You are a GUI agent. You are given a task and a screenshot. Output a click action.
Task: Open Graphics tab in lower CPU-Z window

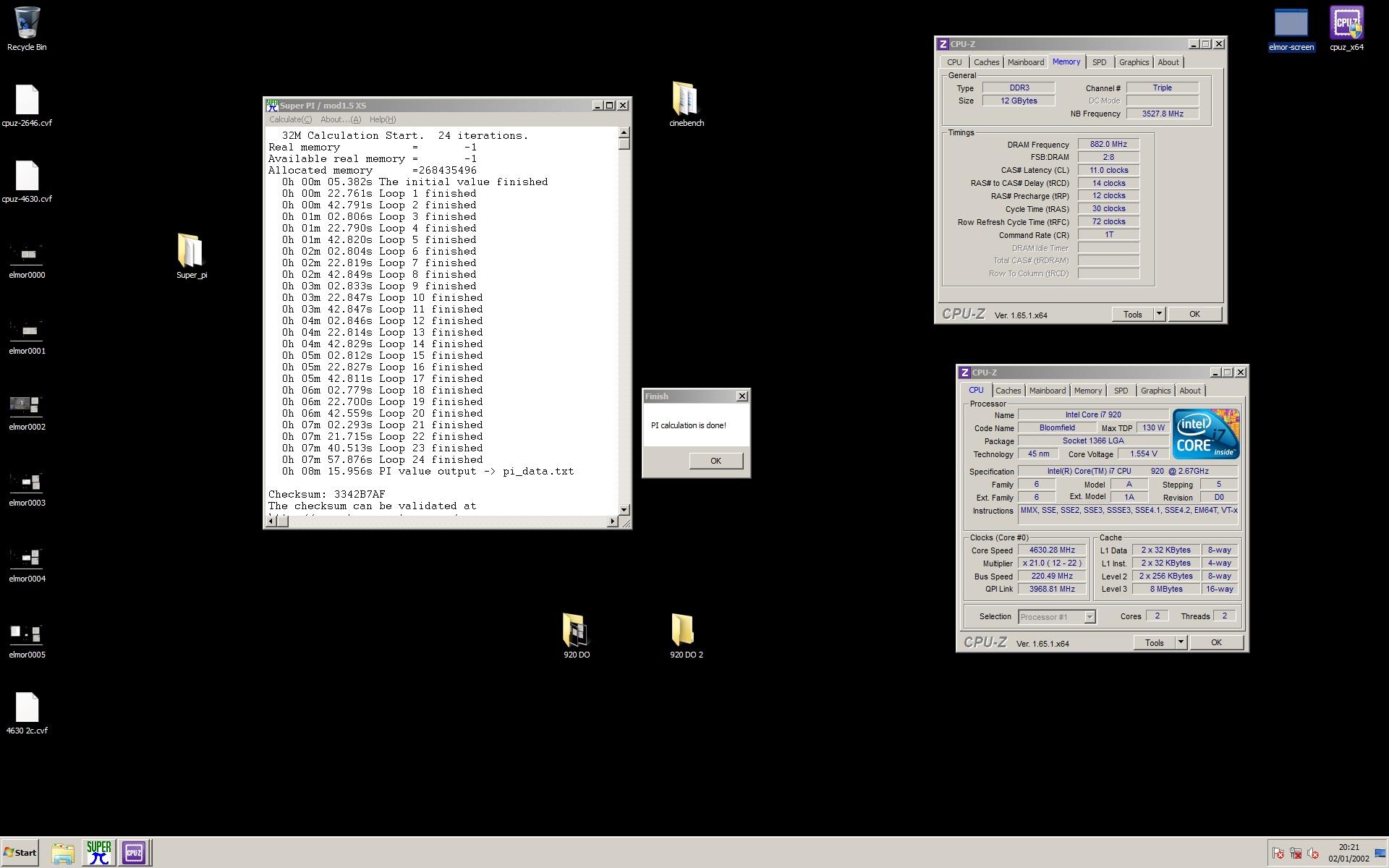pyautogui.click(x=1155, y=391)
